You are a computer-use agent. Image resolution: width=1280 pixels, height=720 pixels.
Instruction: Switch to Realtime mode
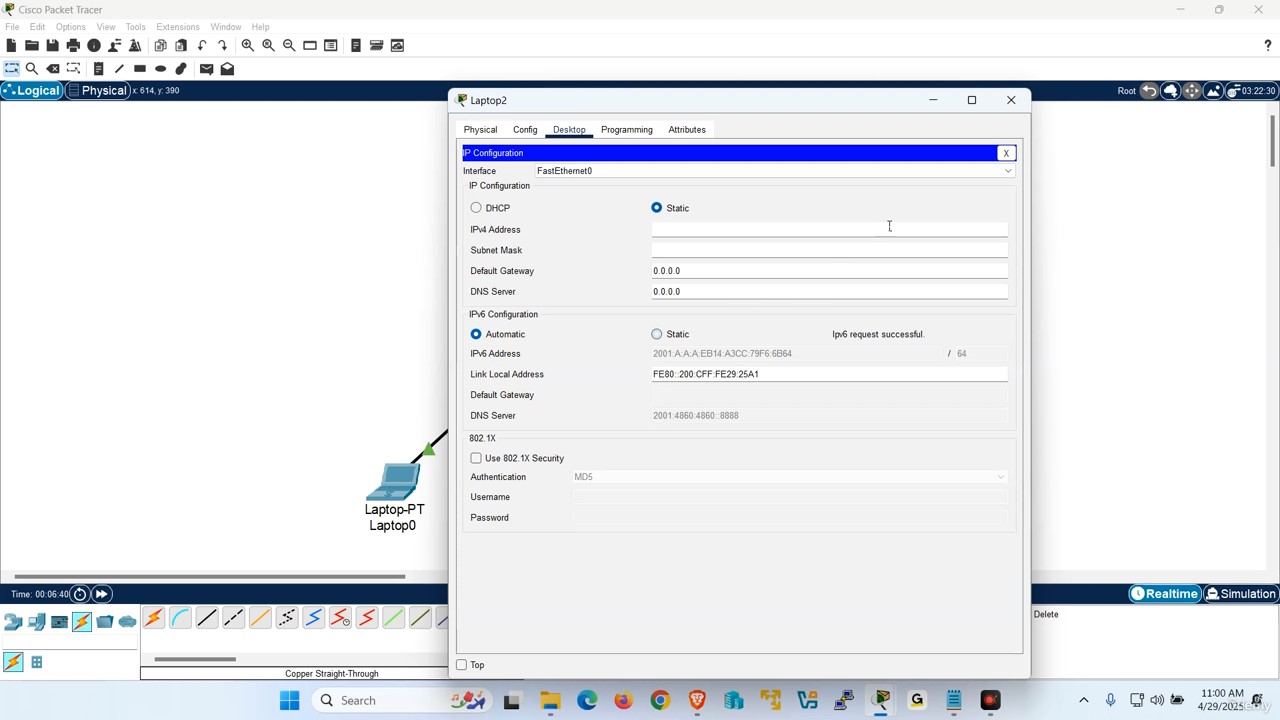[x=1164, y=594]
